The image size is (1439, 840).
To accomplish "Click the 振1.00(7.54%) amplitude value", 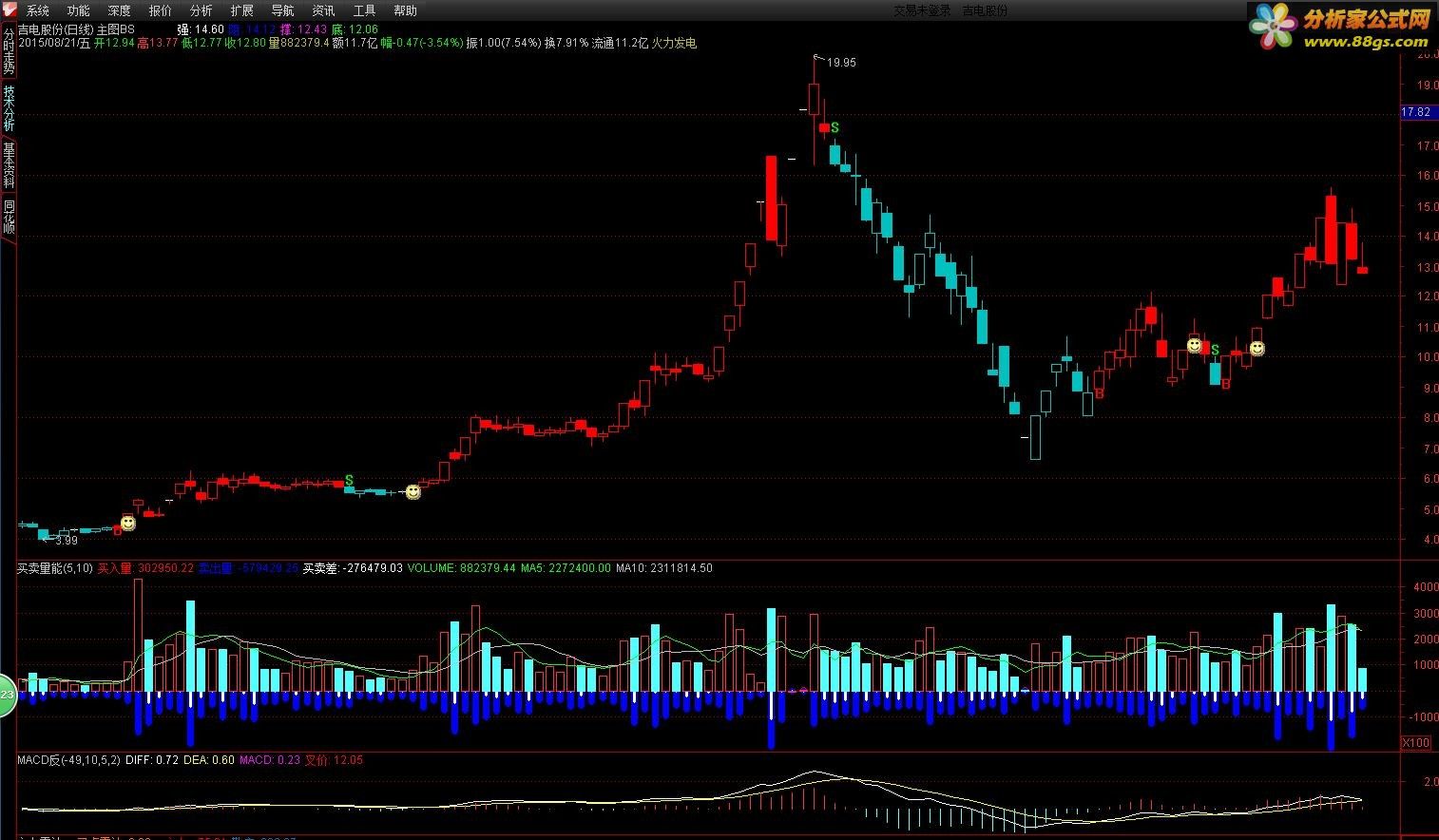I will (x=504, y=43).
